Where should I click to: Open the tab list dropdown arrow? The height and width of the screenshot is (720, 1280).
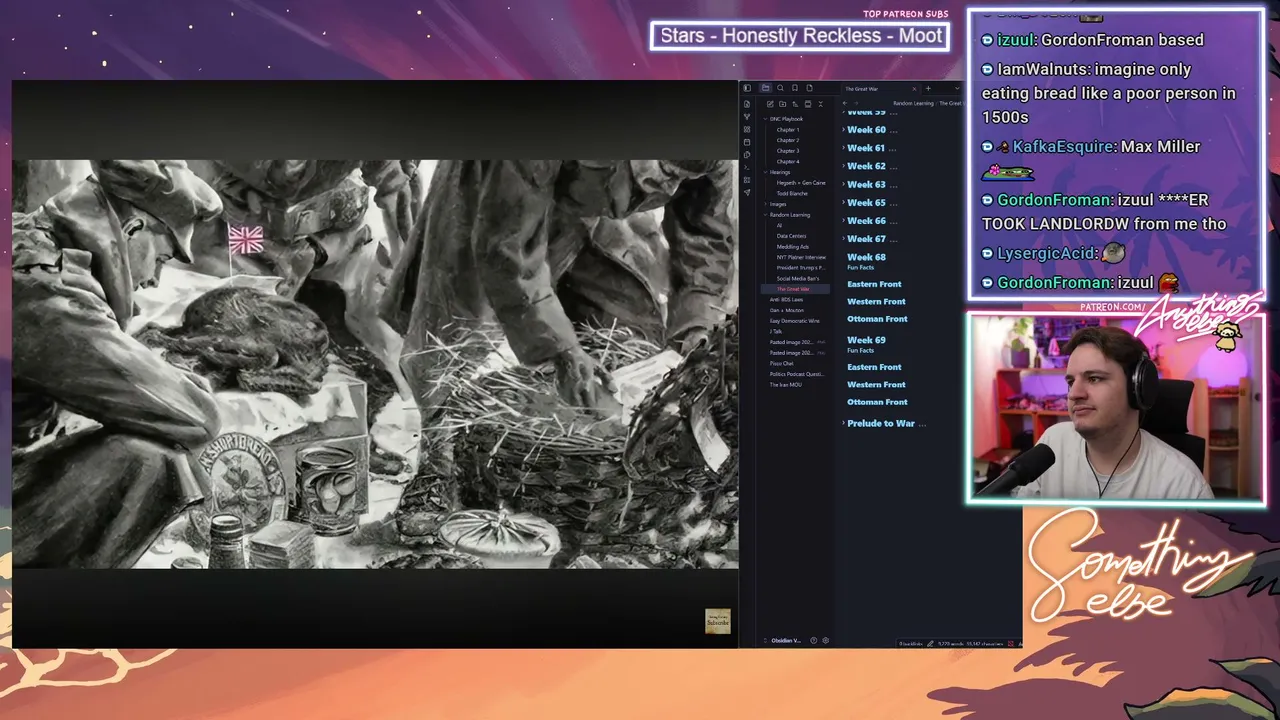(957, 89)
